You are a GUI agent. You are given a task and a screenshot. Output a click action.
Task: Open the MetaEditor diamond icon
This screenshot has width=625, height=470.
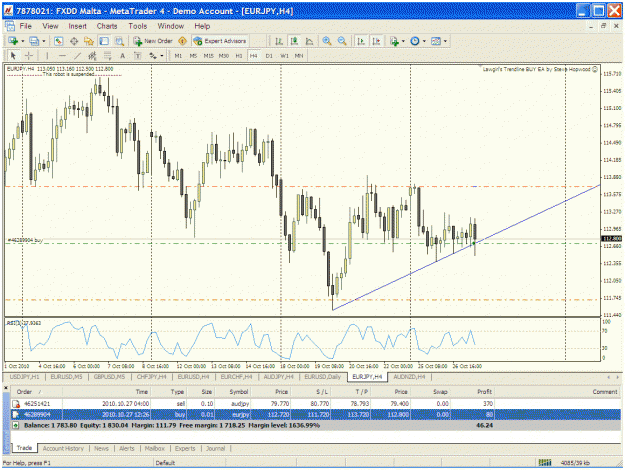point(182,41)
